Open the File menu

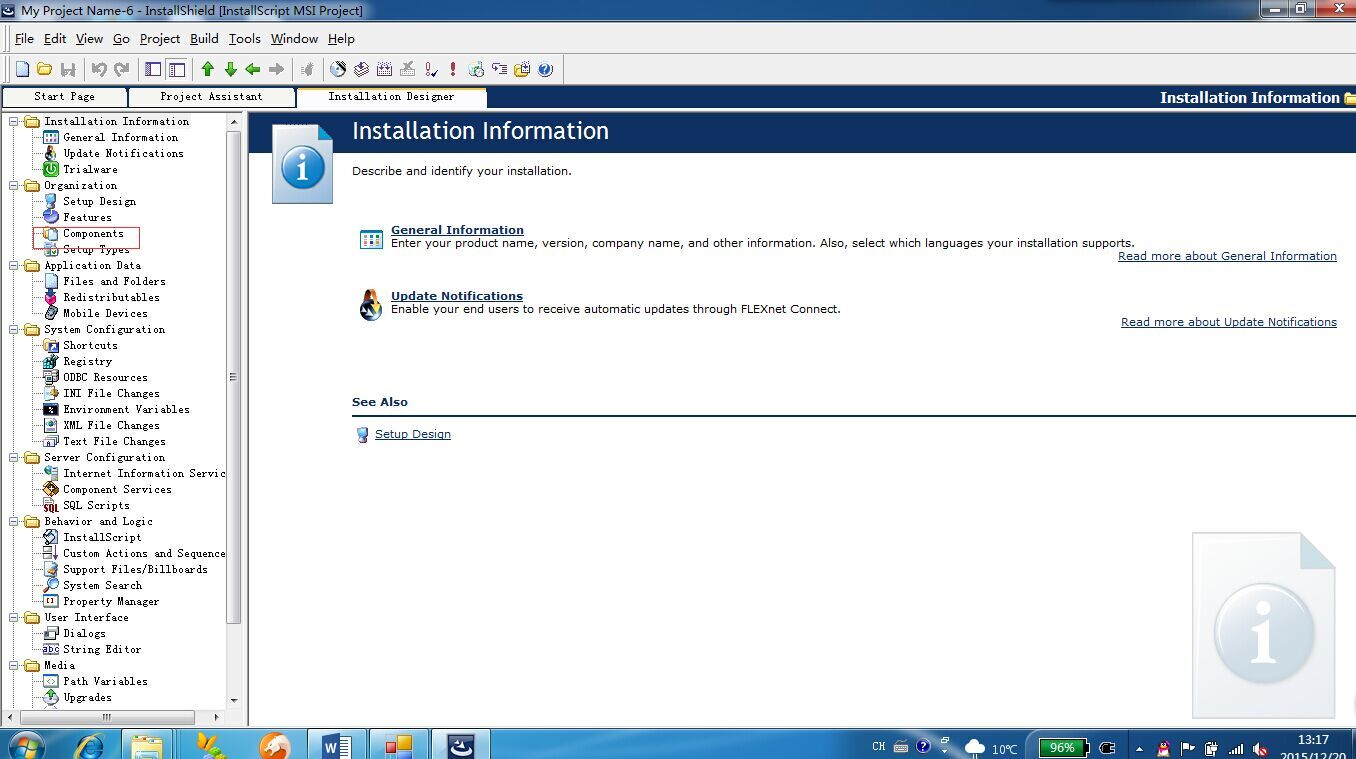24,38
